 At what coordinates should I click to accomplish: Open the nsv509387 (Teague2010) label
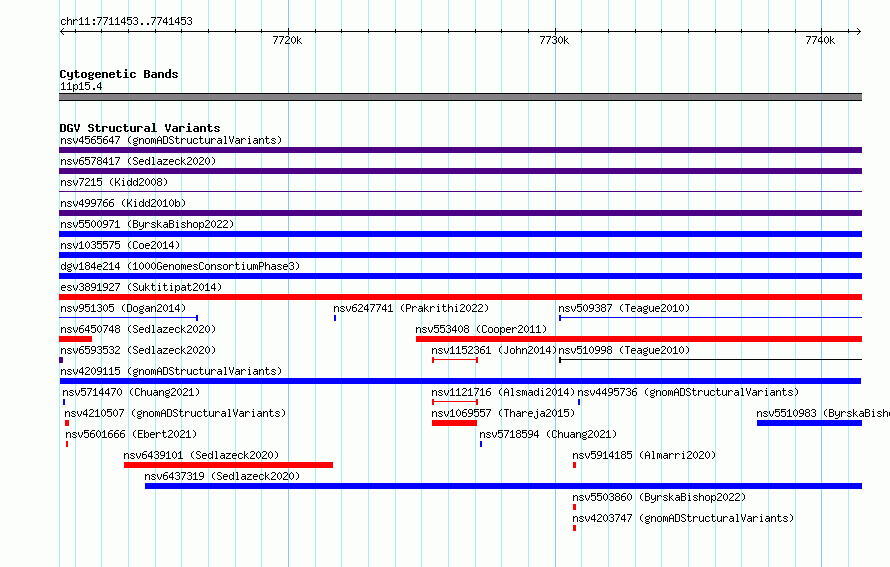624,308
